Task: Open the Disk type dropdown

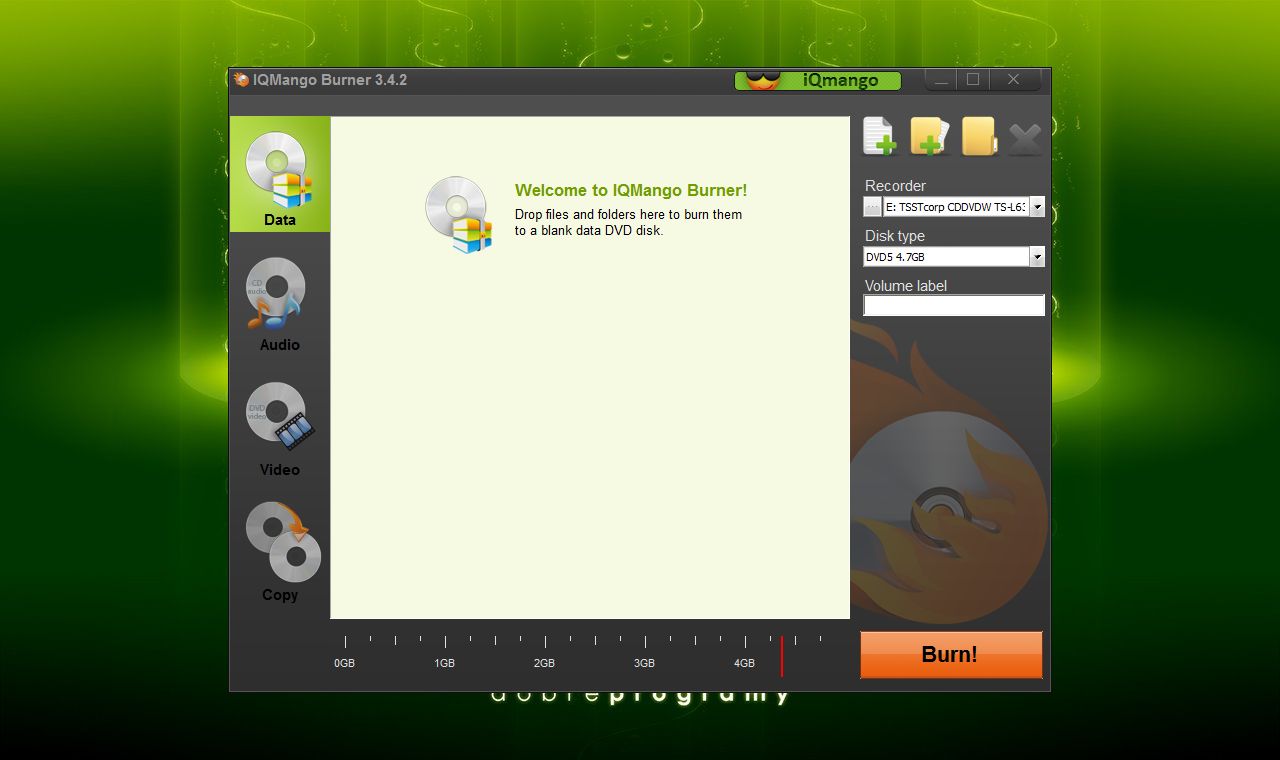Action: pos(1037,257)
